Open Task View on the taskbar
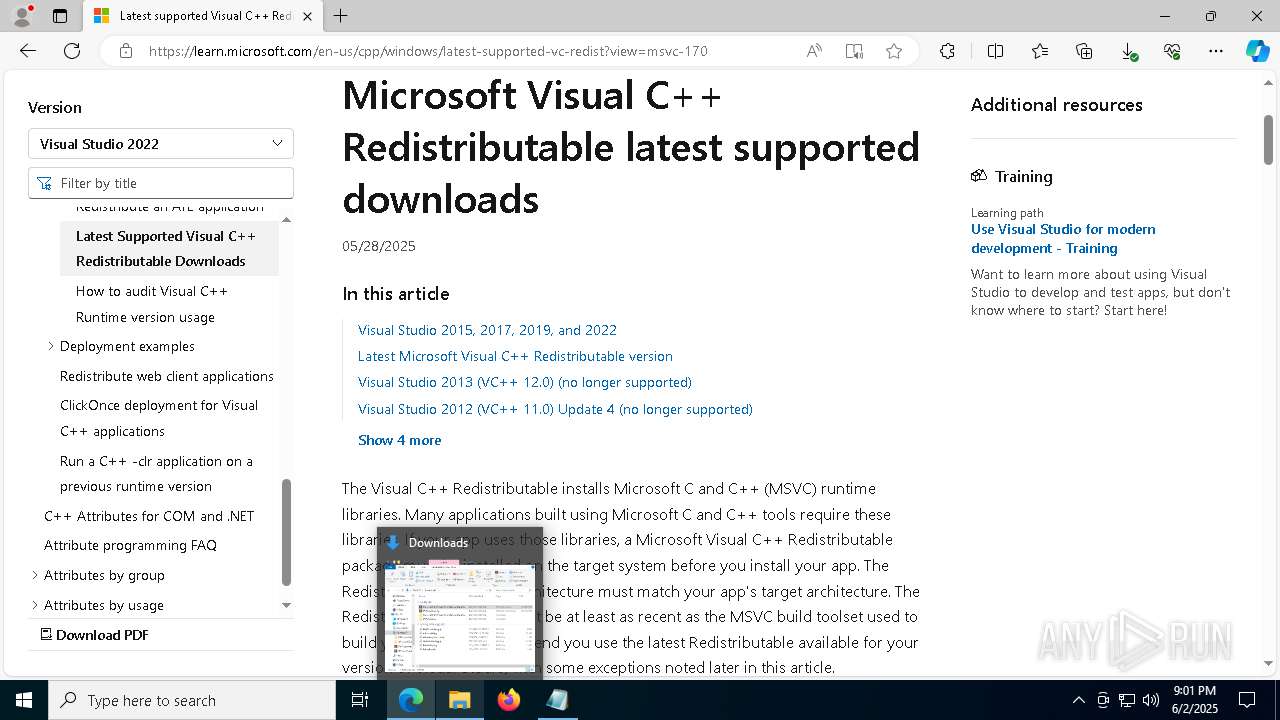 point(360,700)
